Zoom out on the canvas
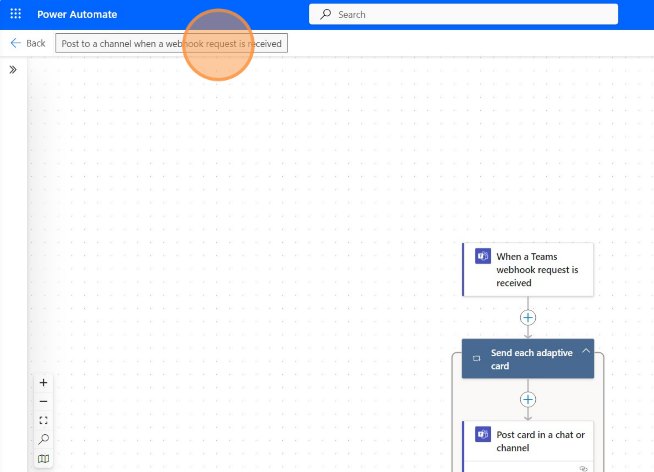Viewport: 654px width, 472px height. [43, 402]
